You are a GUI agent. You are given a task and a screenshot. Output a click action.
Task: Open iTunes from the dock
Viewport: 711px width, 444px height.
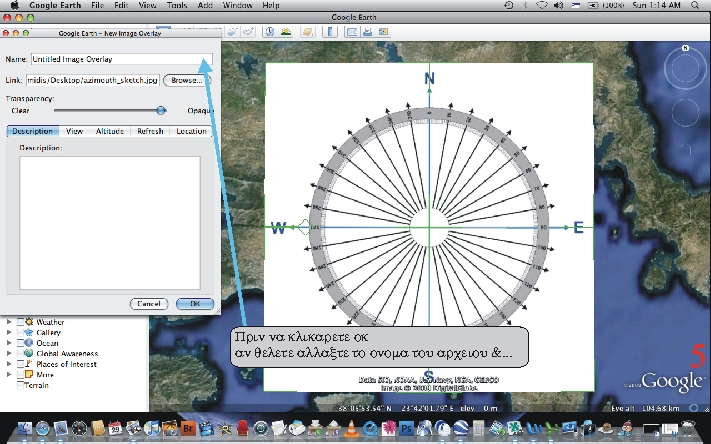click(151, 428)
